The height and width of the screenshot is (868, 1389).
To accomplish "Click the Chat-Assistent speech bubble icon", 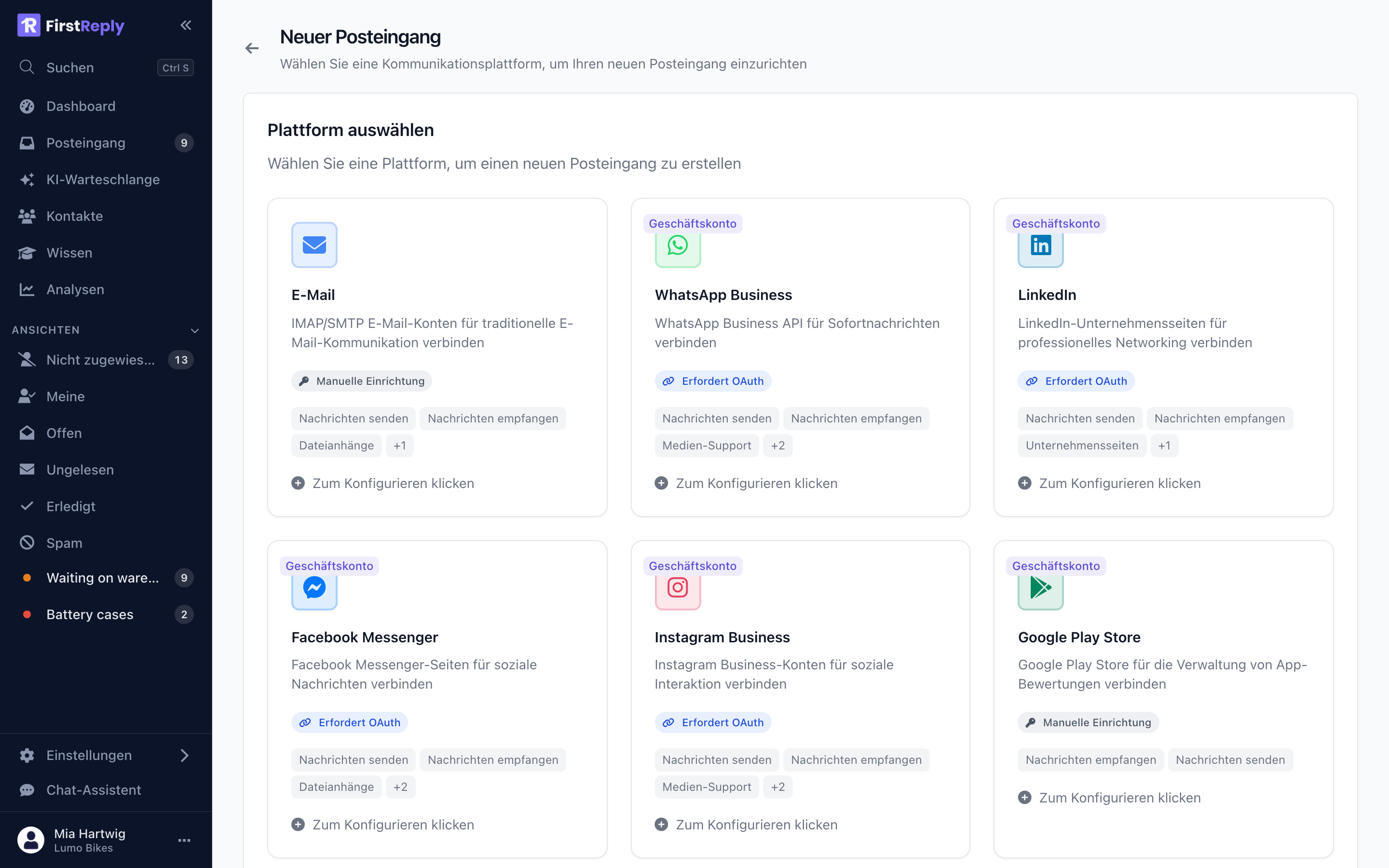I will click(x=27, y=790).
